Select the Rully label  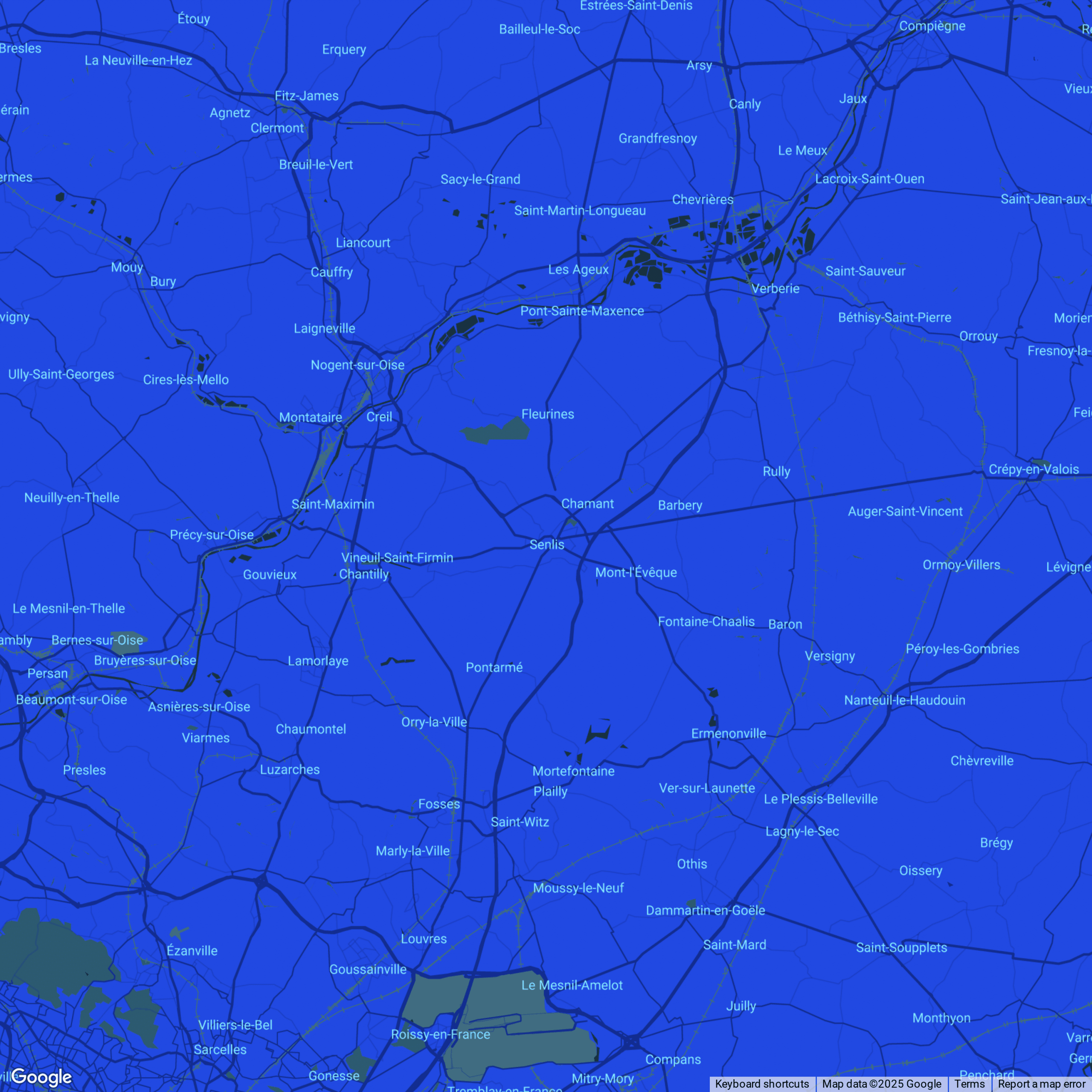pos(776,471)
